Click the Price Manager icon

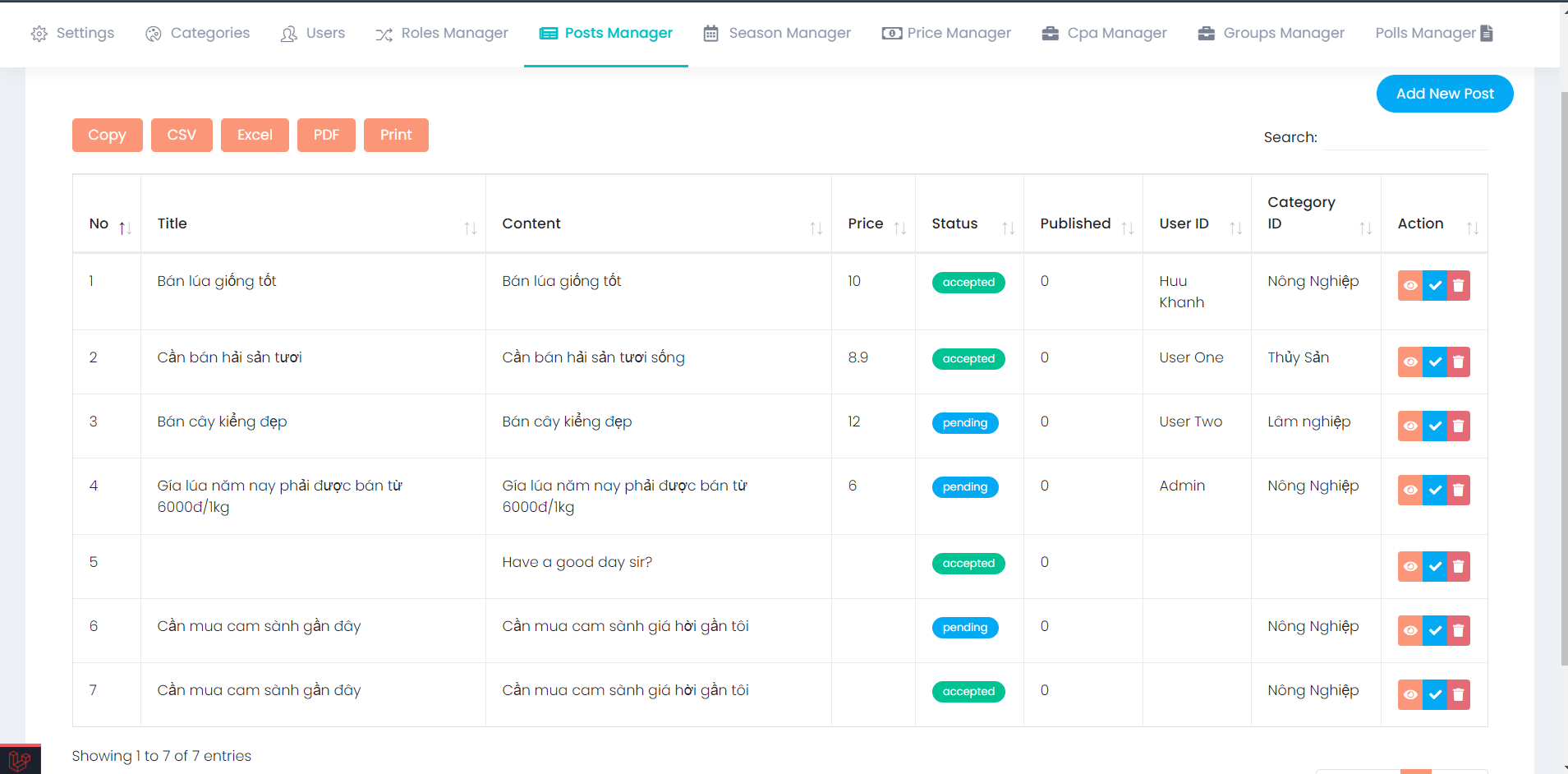890,33
